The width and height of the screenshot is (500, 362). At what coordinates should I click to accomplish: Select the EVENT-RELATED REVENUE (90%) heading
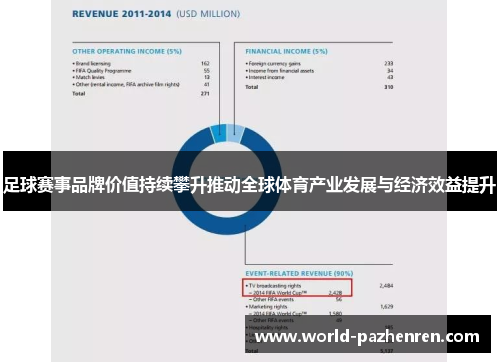pos(299,274)
